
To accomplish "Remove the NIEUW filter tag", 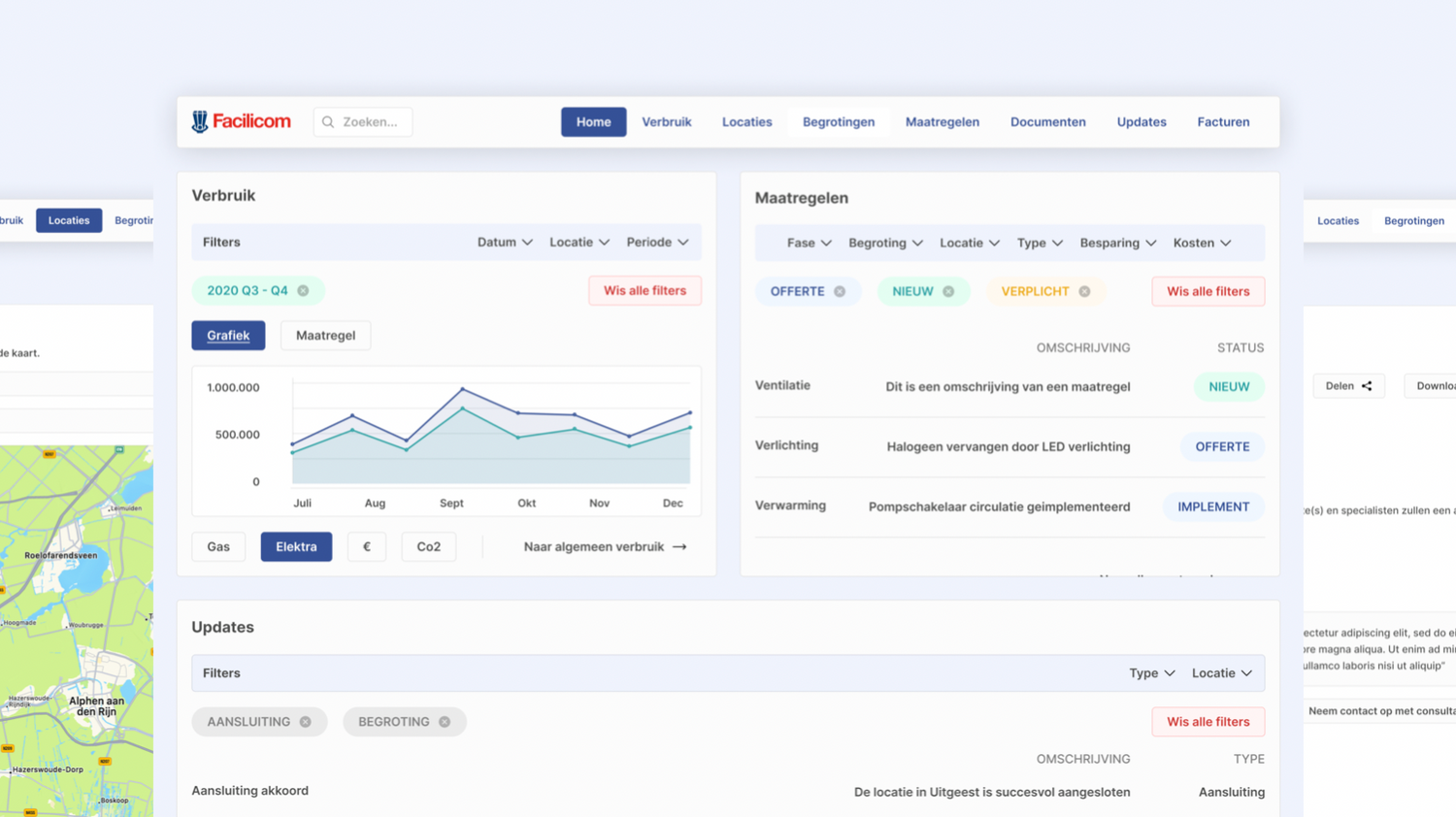I will point(948,292).
